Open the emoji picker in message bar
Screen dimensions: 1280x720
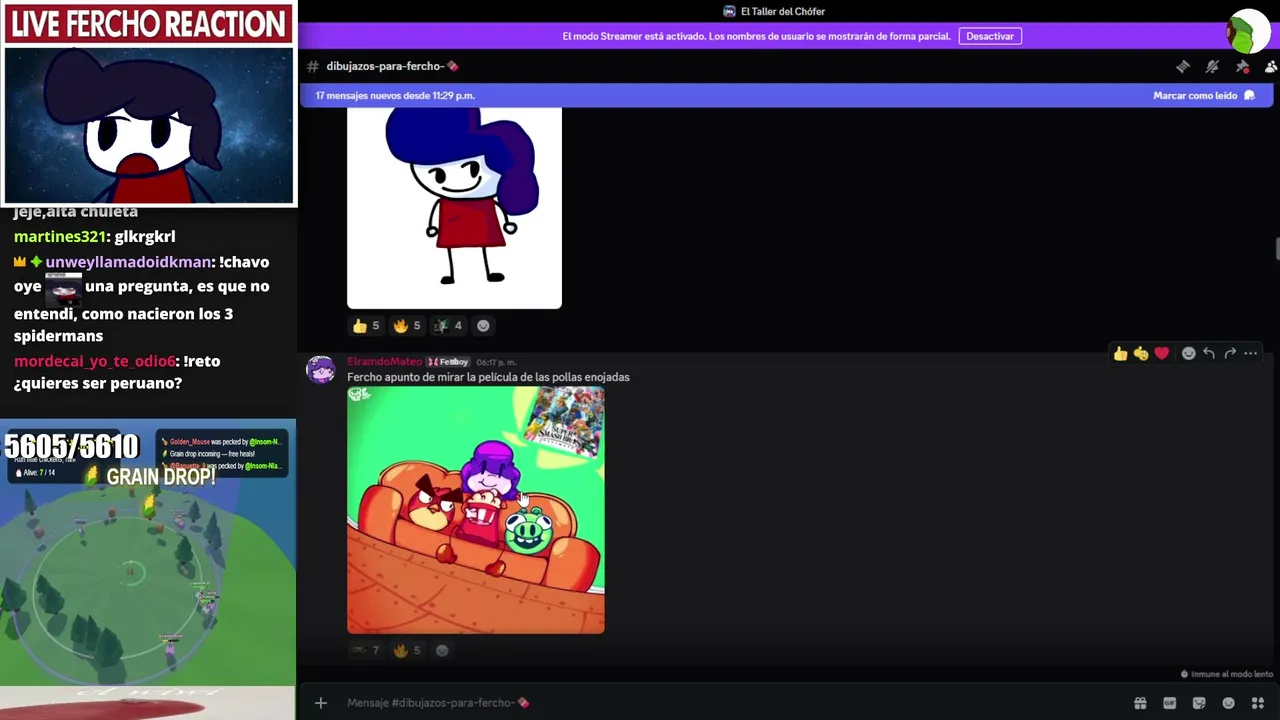tap(1229, 703)
